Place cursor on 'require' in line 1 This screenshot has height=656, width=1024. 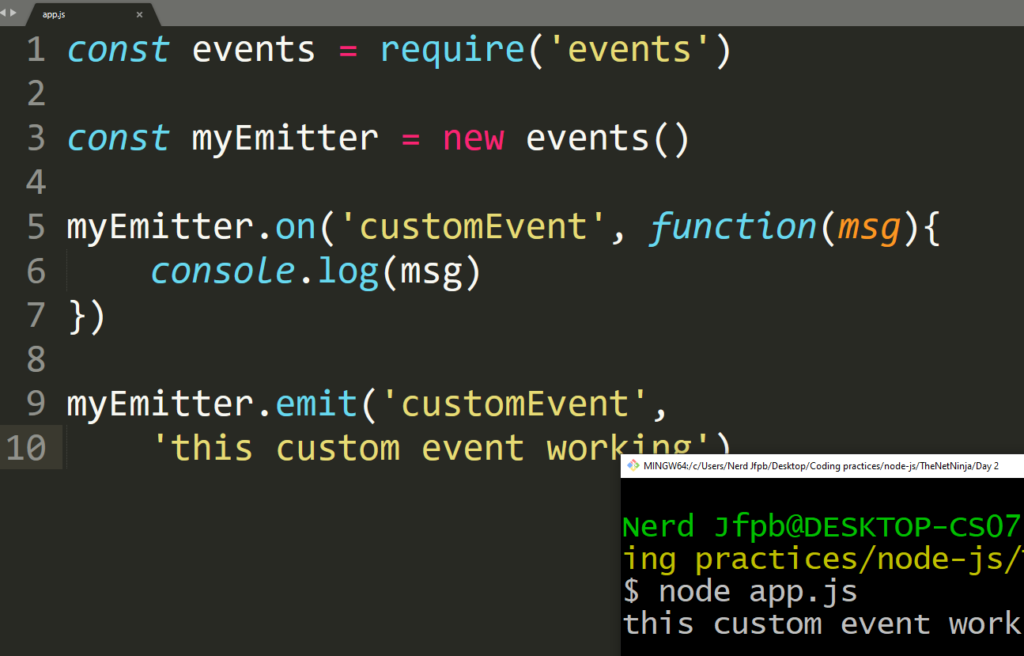[x=453, y=51]
